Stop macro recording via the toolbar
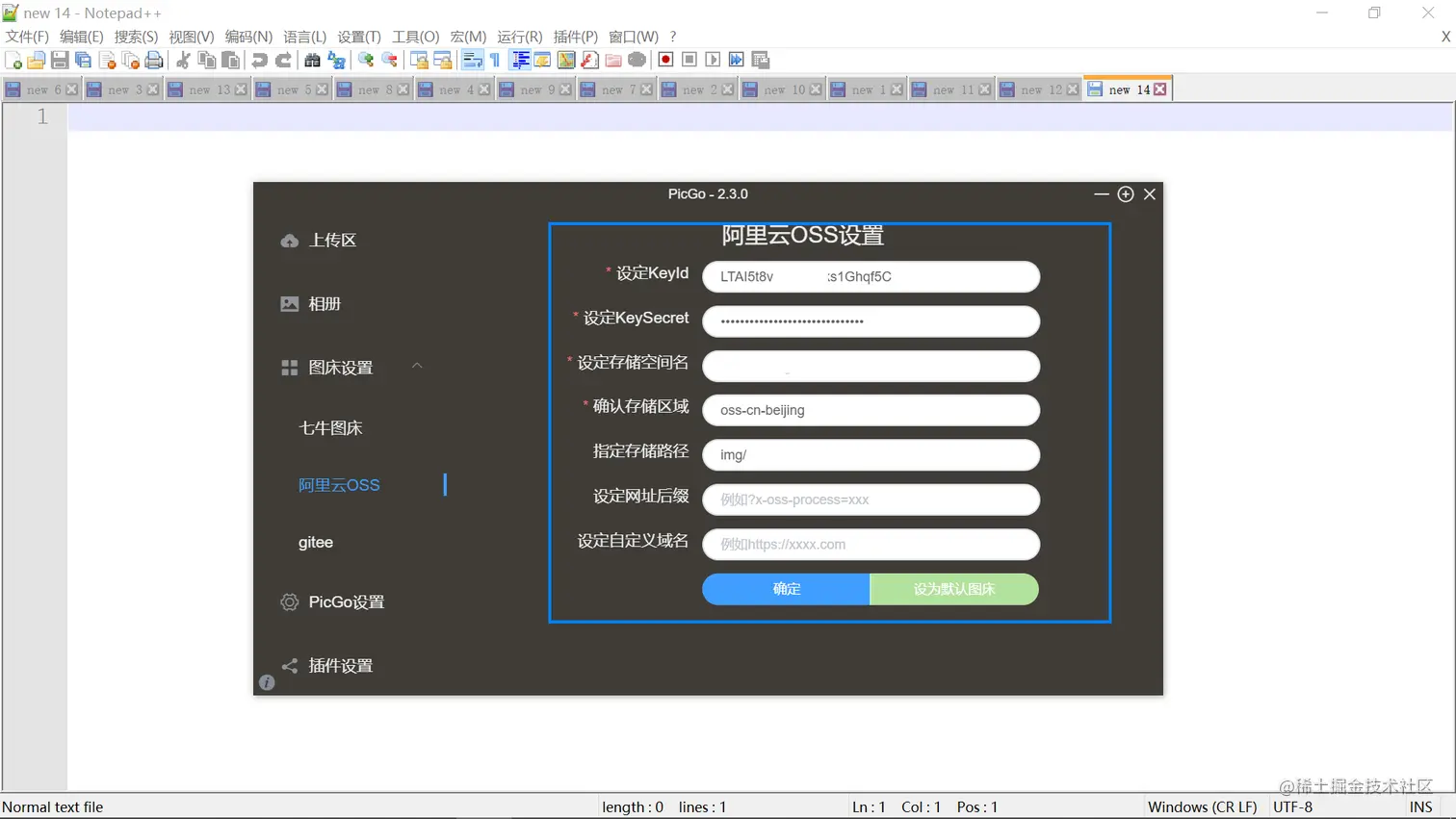Image resolution: width=1456 pixels, height=819 pixels. [x=689, y=60]
